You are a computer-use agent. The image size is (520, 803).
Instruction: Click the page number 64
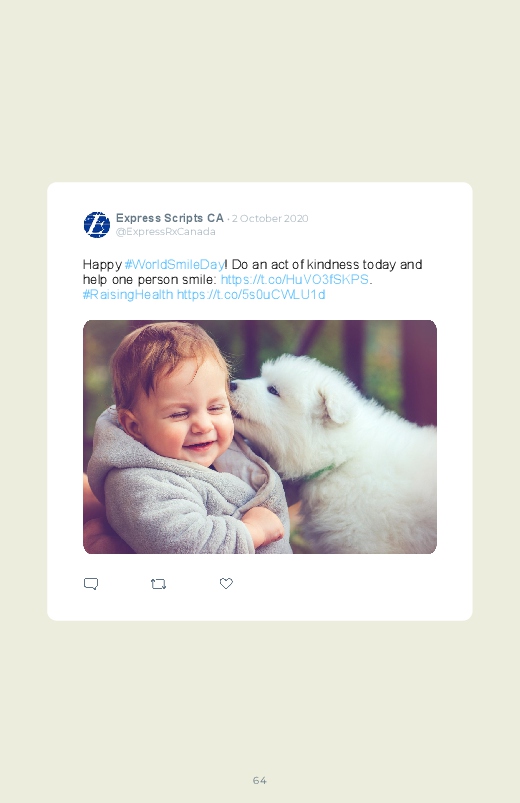(260, 780)
